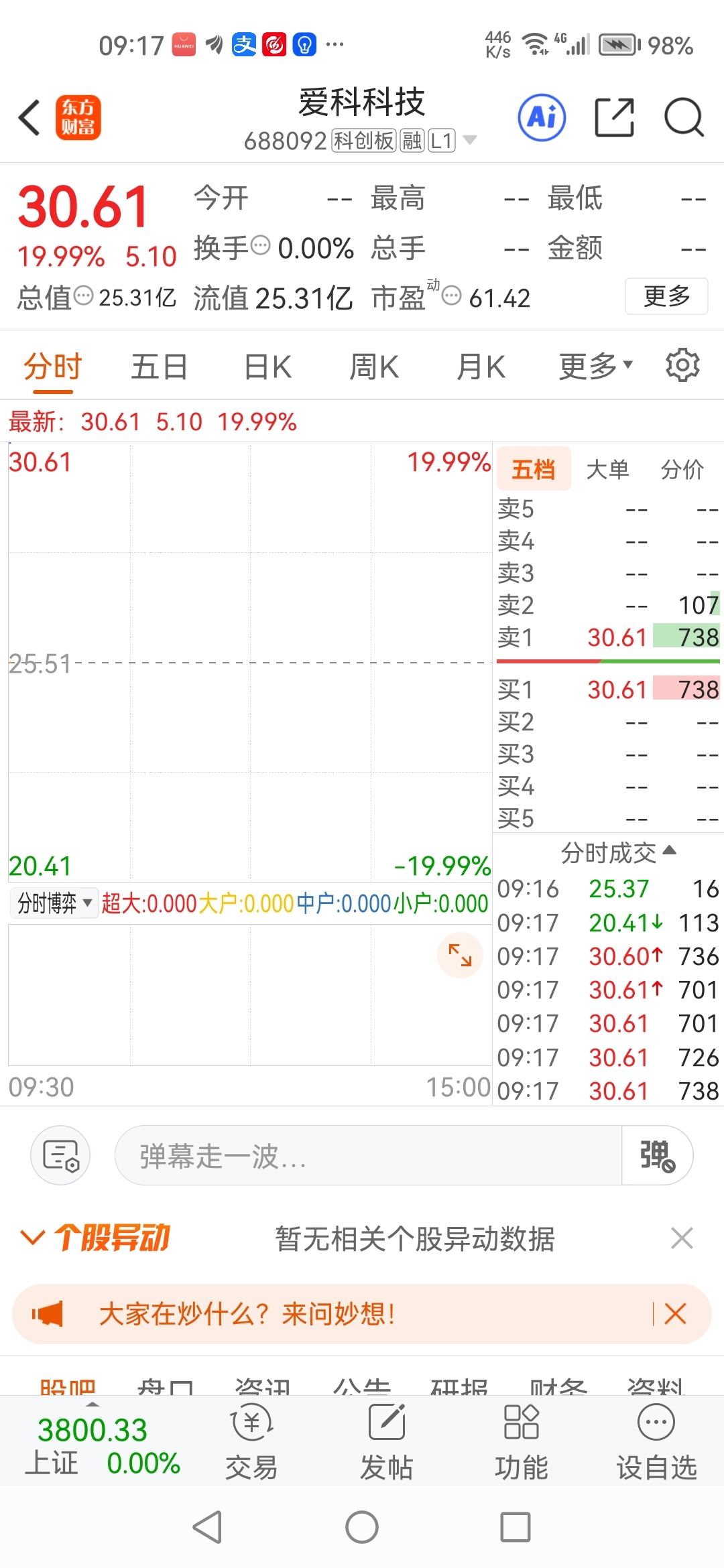Tap the 更多 quote details button
This screenshot has height=1568, width=724.
(x=666, y=296)
